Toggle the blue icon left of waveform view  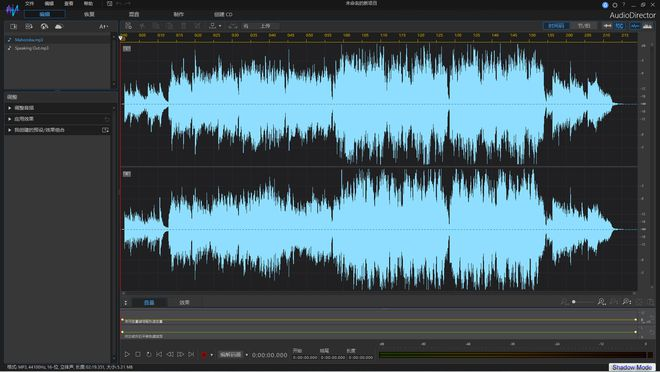(x=620, y=26)
